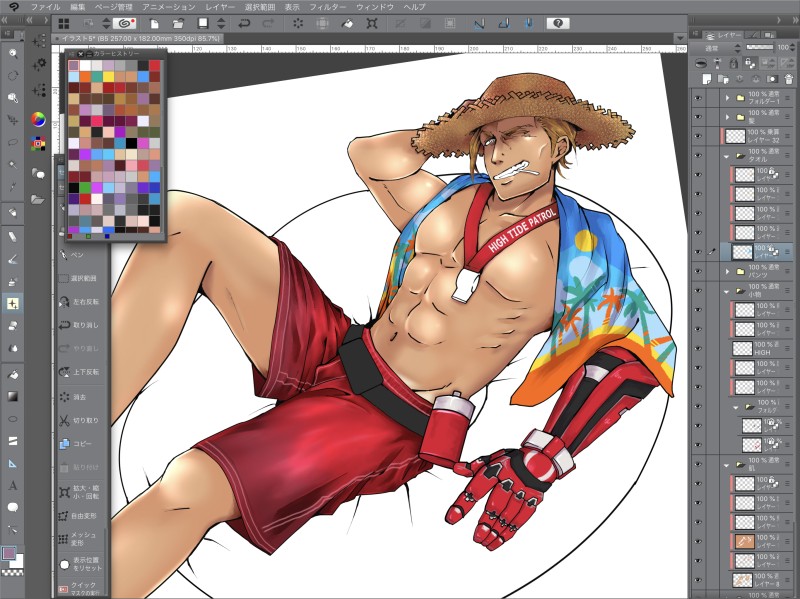Viewport: 800px width, 599px height.
Task: Toggle Lock Transparent Pixels icon
Action: tap(750, 63)
